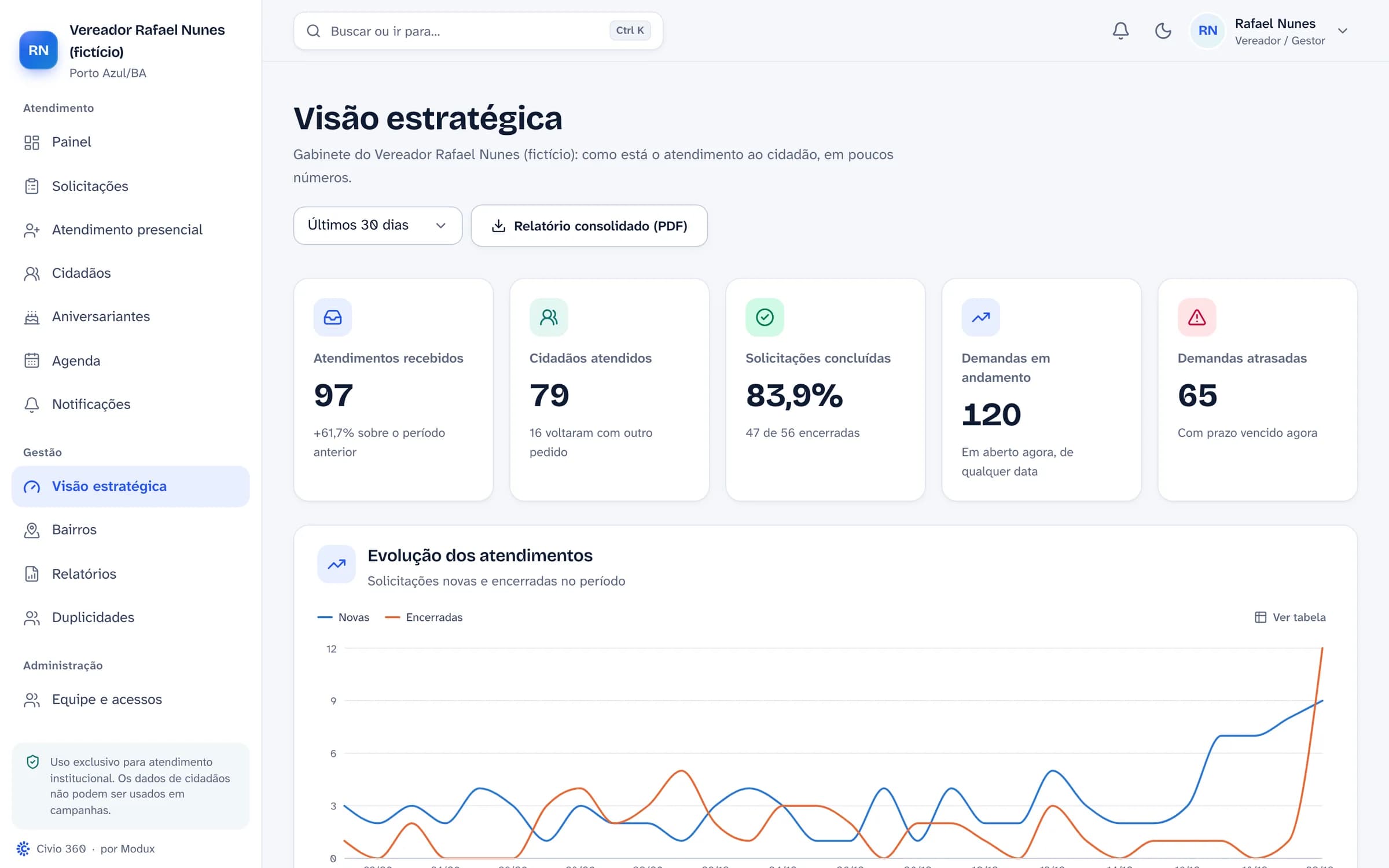Click the shield icon in the usage notice
Screen dimensions: 1389x868
(33, 762)
